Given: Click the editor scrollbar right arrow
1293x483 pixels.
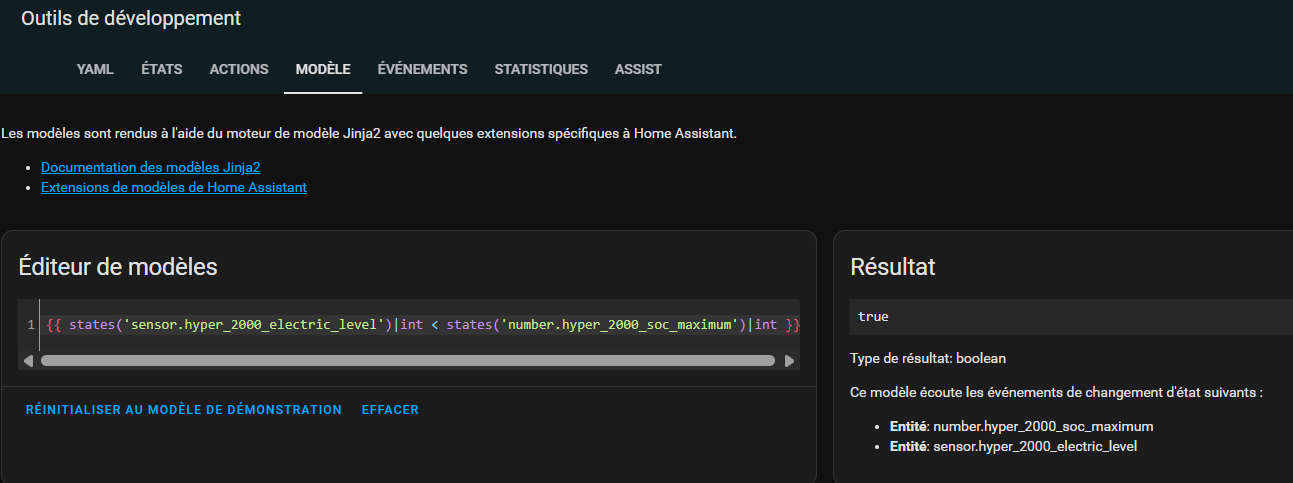Looking at the screenshot, I should (x=789, y=360).
